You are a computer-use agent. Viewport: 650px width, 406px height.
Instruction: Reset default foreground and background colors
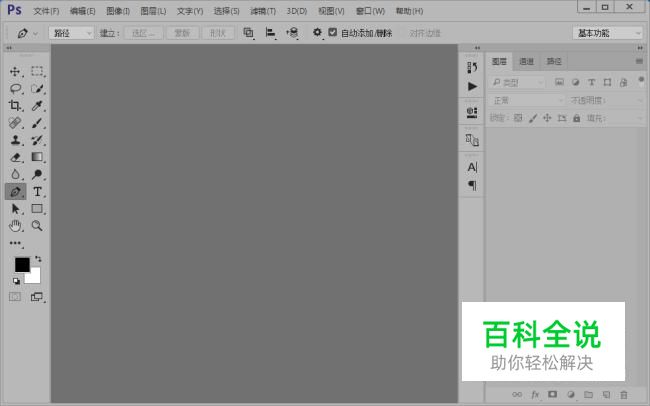[16, 281]
